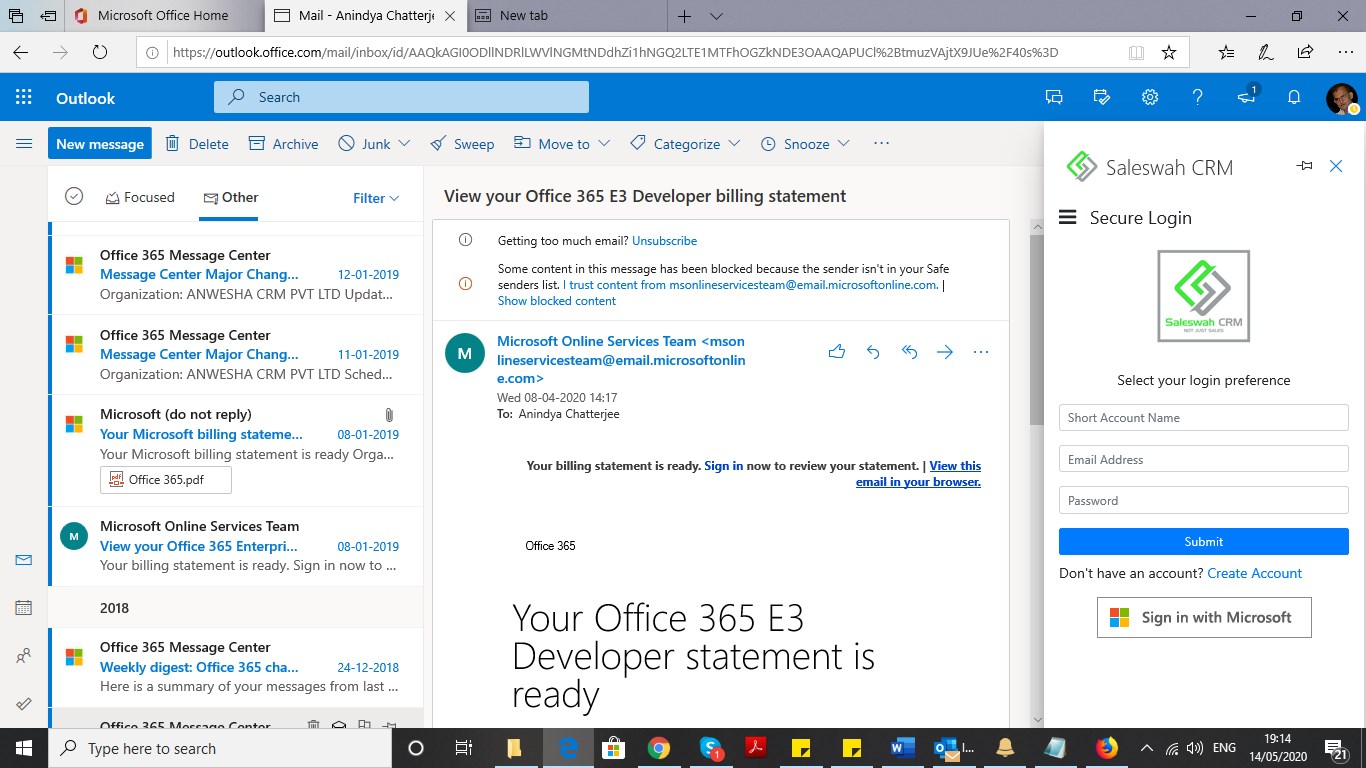Screen dimensions: 1366x768
Task: Expand the Filter dropdown
Action: (x=376, y=198)
